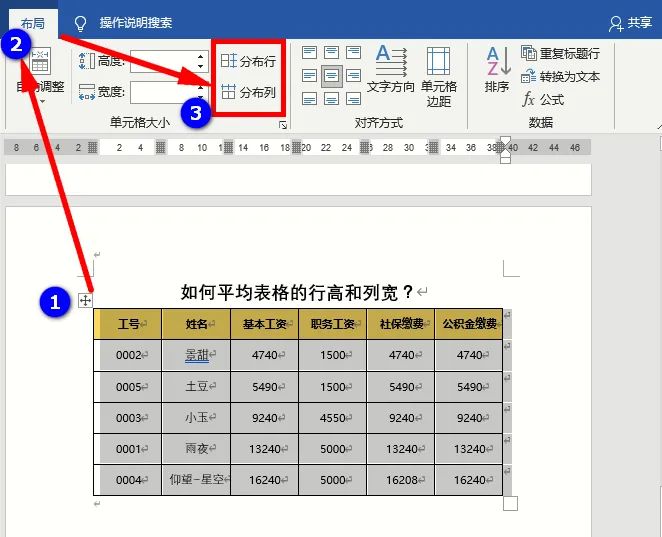This screenshot has width=662, height=537.
Task: Click the header cell 公积金缴费
Action: point(469,324)
